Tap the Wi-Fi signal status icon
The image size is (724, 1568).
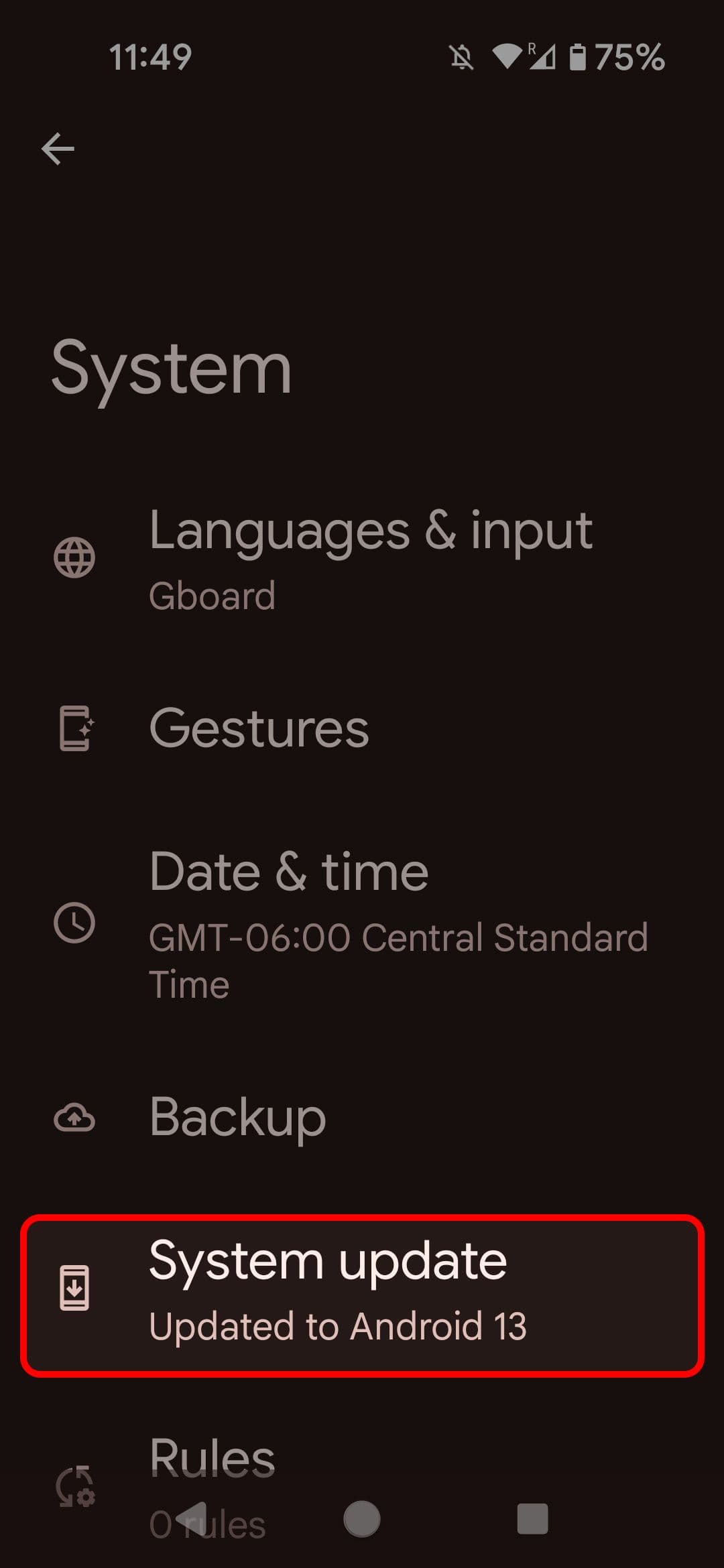tap(507, 57)
